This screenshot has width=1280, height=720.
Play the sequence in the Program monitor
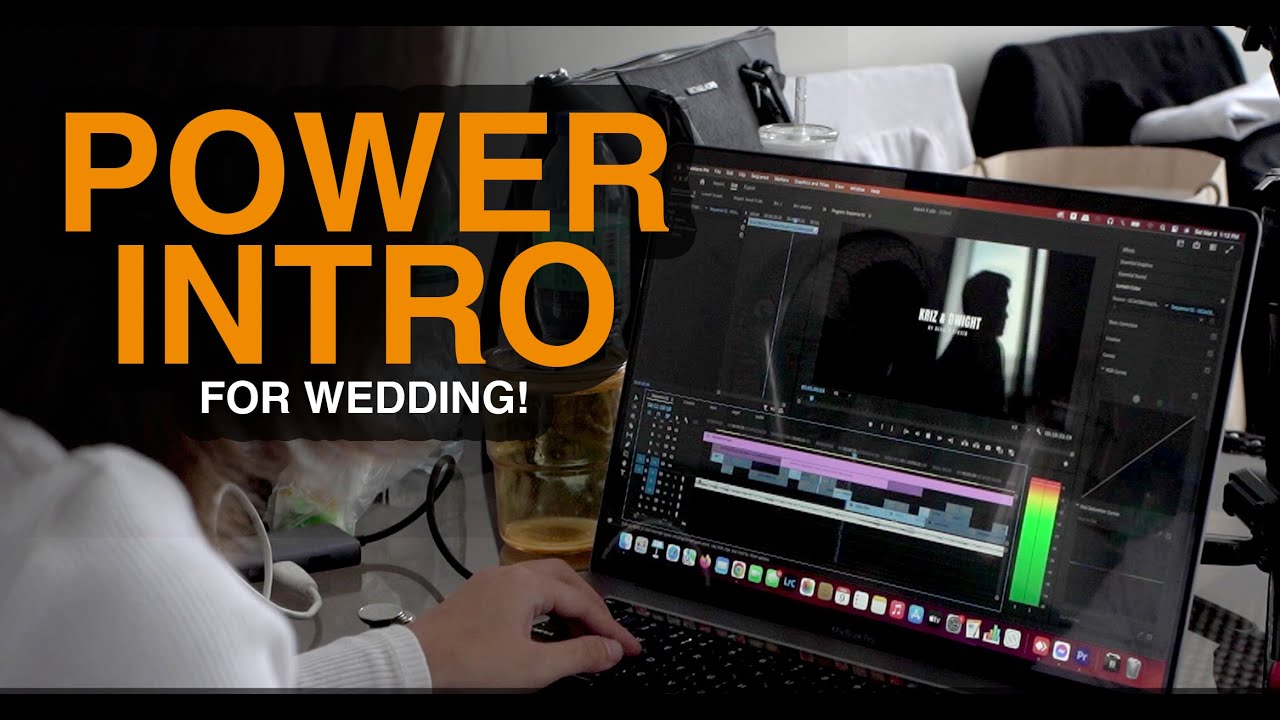click(928, 436)
